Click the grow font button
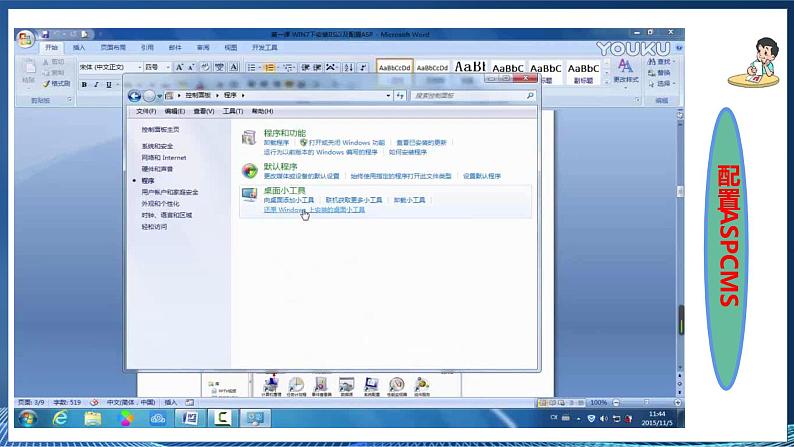Image resolution: width=794 pixels, height=447 pixels. pos(179,67)
